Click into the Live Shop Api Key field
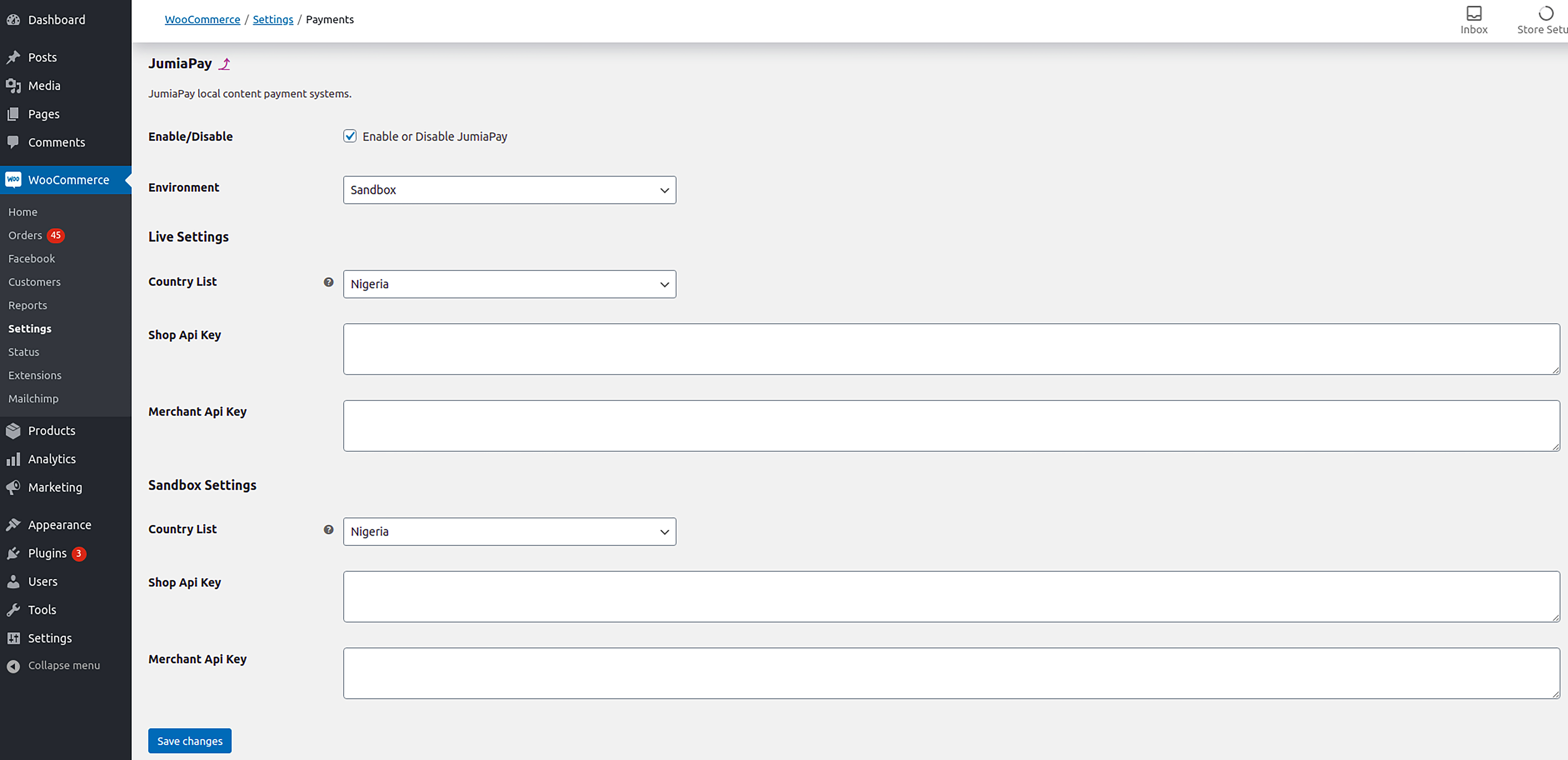Image resolution: width=1568 pixels, height=760 pixels. click(951, 349)
